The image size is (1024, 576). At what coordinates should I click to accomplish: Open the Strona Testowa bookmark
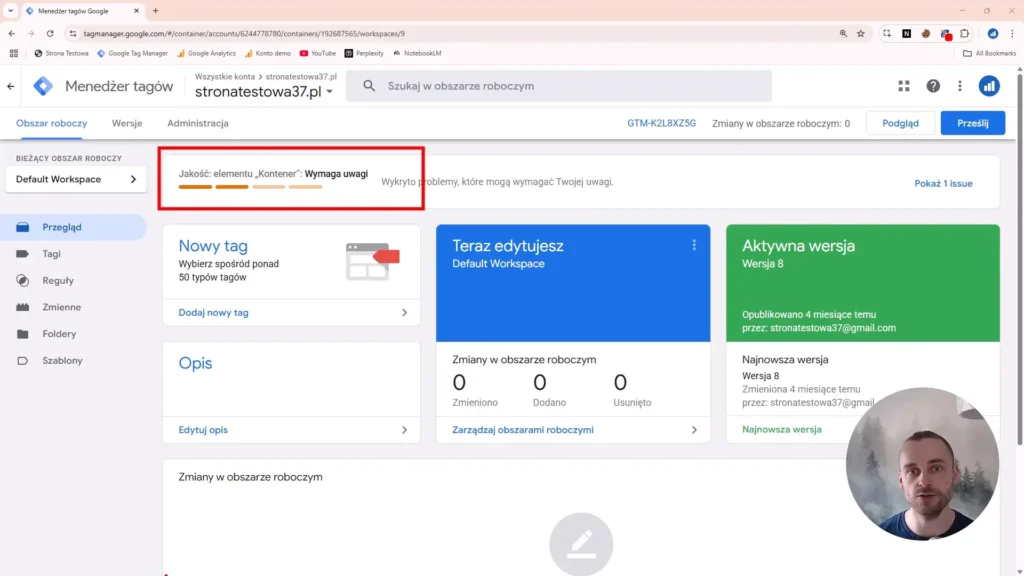point(61,54)
